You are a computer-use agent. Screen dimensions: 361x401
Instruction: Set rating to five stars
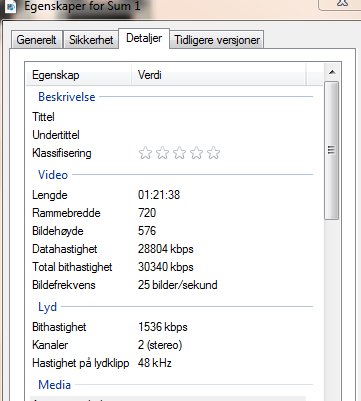point(213,153)
